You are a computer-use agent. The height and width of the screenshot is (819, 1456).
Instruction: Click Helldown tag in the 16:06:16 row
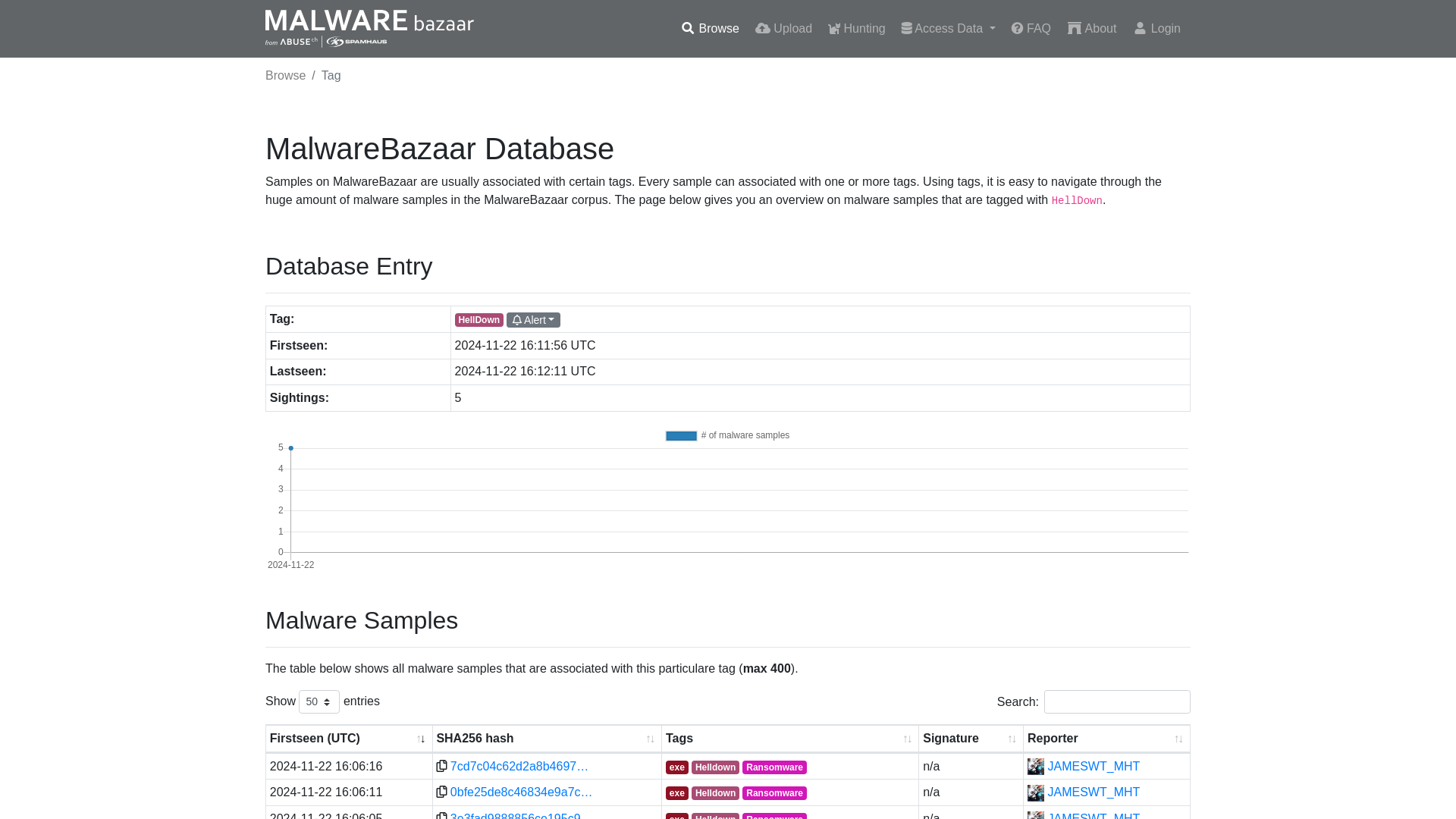715,767
